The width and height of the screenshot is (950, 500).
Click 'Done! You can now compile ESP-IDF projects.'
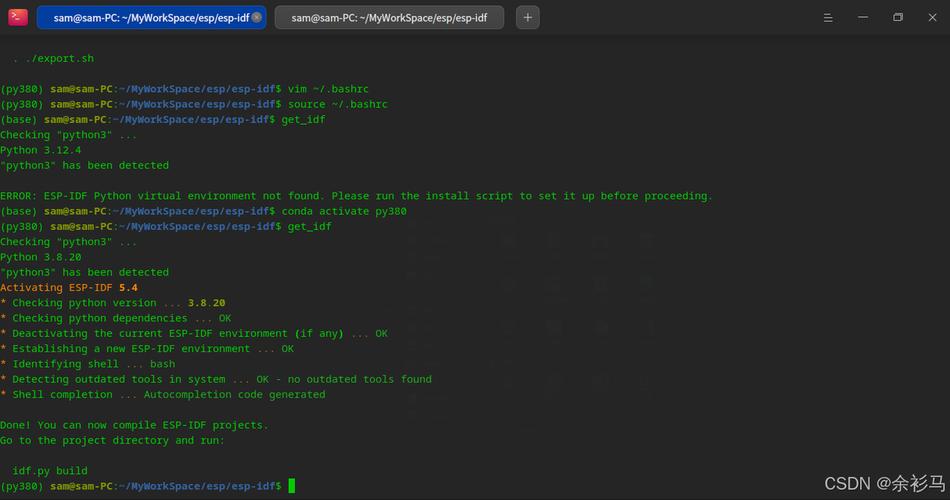pyautogui.click(x=135, y=425)
